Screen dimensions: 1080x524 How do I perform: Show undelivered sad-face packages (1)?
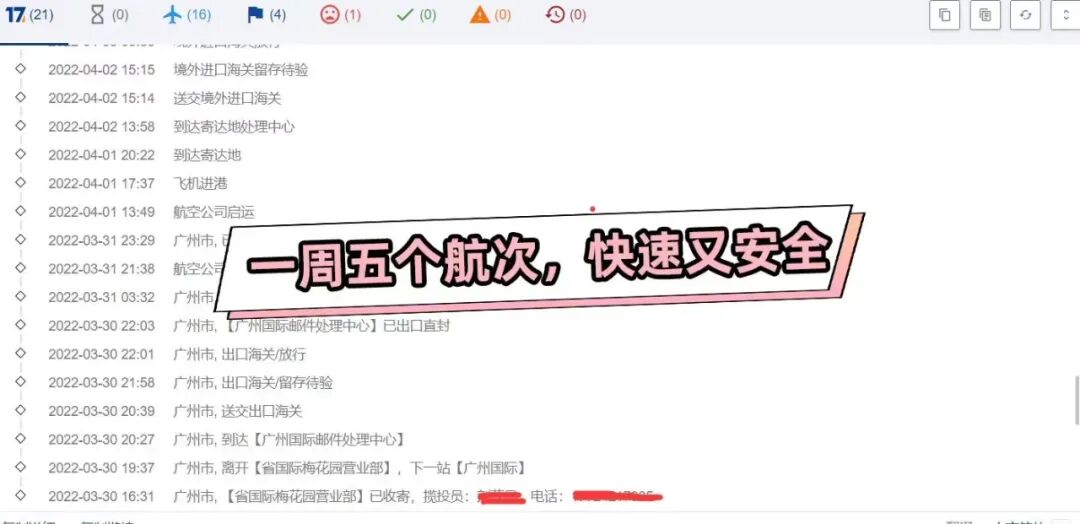tap(340, 14)
